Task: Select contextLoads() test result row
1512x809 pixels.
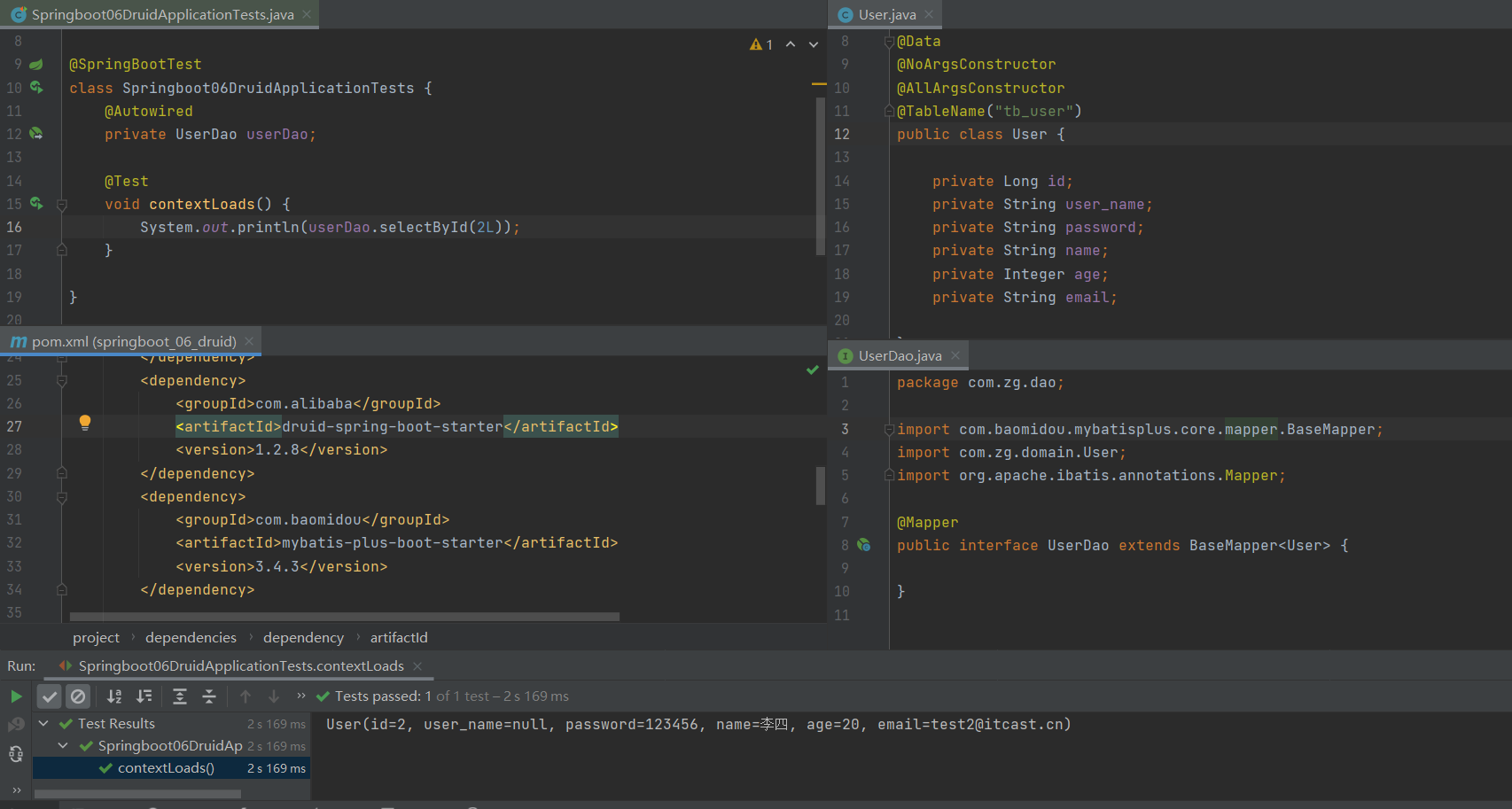Action: pos(172,768)
